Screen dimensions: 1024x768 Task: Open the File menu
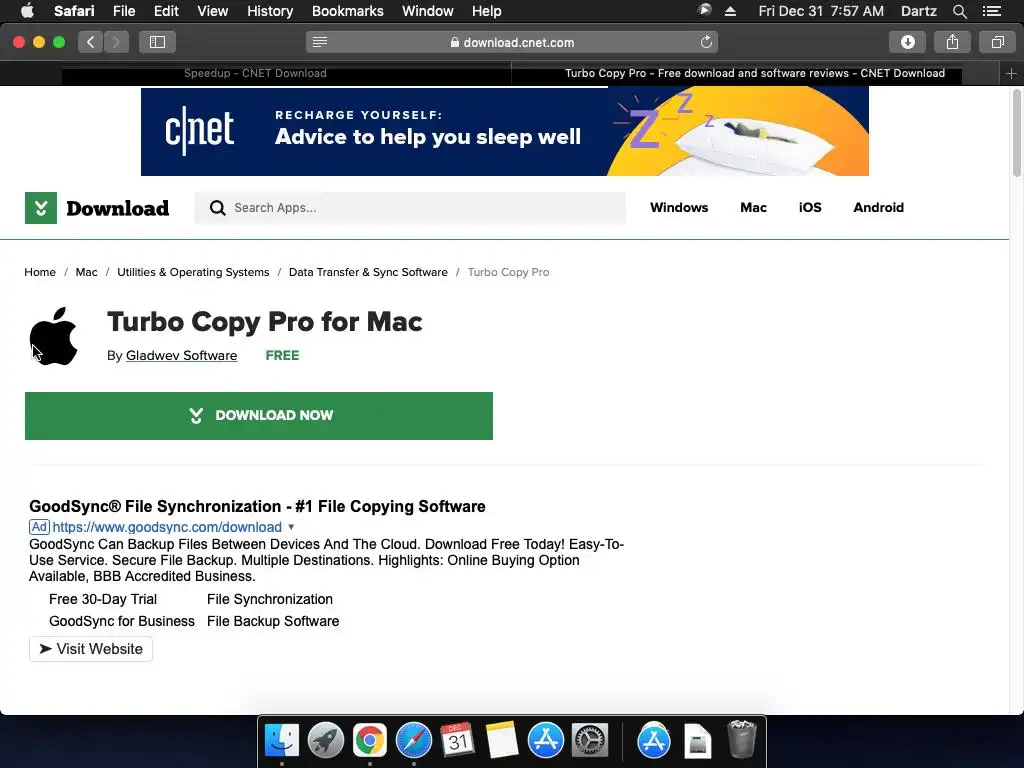click(x=123, y=11)
